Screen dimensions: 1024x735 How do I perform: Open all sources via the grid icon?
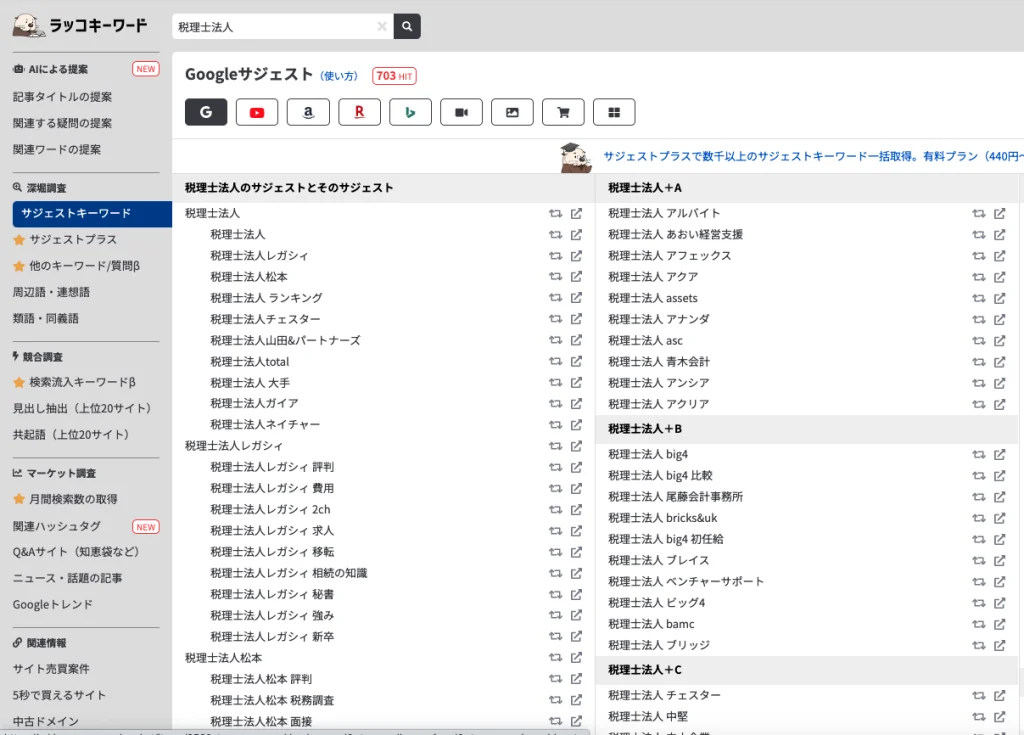[614, 112]
